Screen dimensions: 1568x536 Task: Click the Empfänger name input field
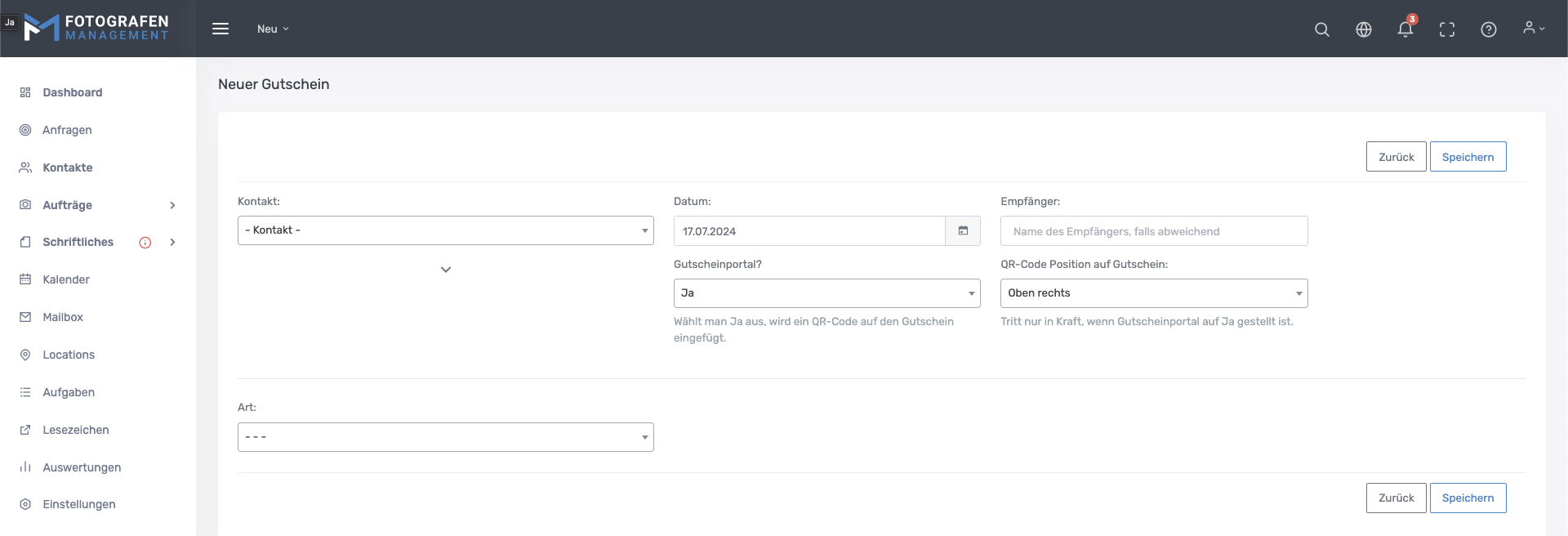click(1153, 231)
